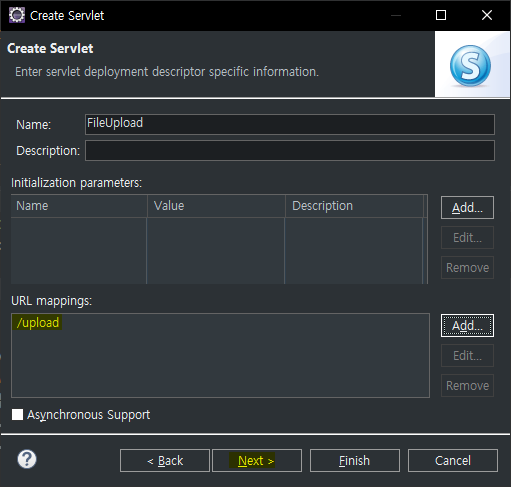Screen dimensions: 511x487
Task: Select the /upload URL mapping entry
Action: pyautogui.click(x=38, y=323)
